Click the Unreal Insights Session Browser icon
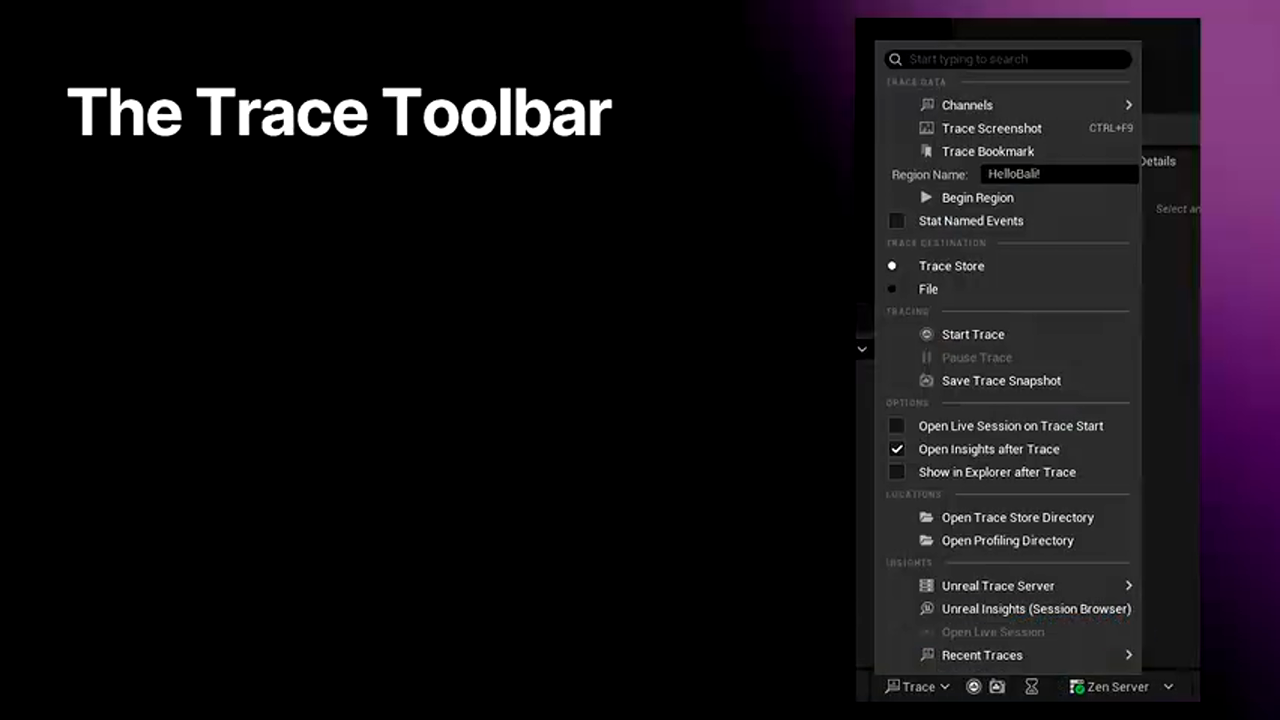This screenshot has width=1280, height=720. click(x=927, y=609)
